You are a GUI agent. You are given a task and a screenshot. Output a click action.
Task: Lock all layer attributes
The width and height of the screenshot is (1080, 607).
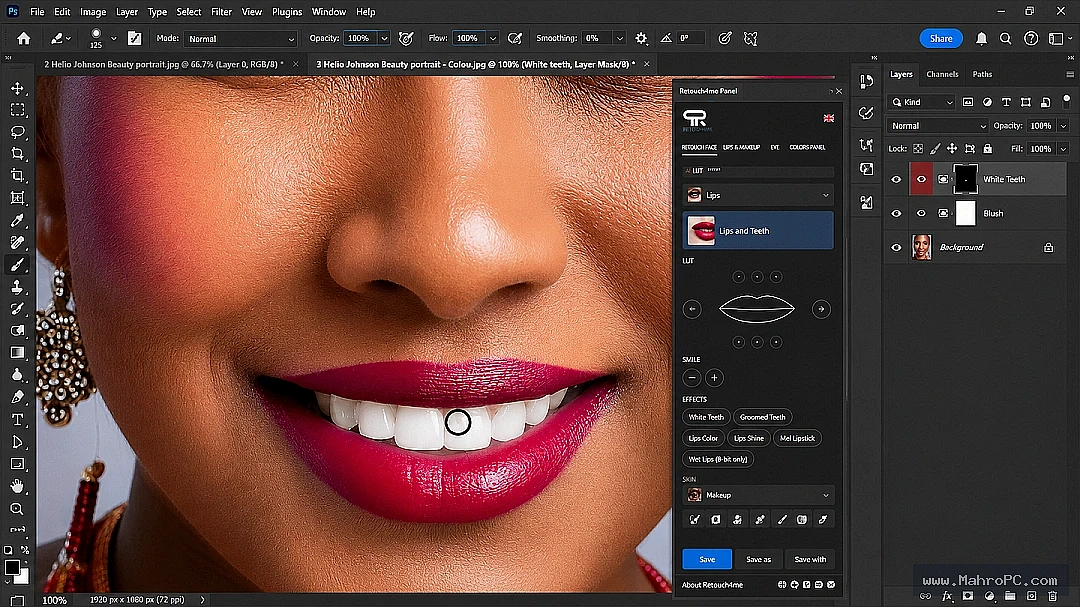point(988,149)
